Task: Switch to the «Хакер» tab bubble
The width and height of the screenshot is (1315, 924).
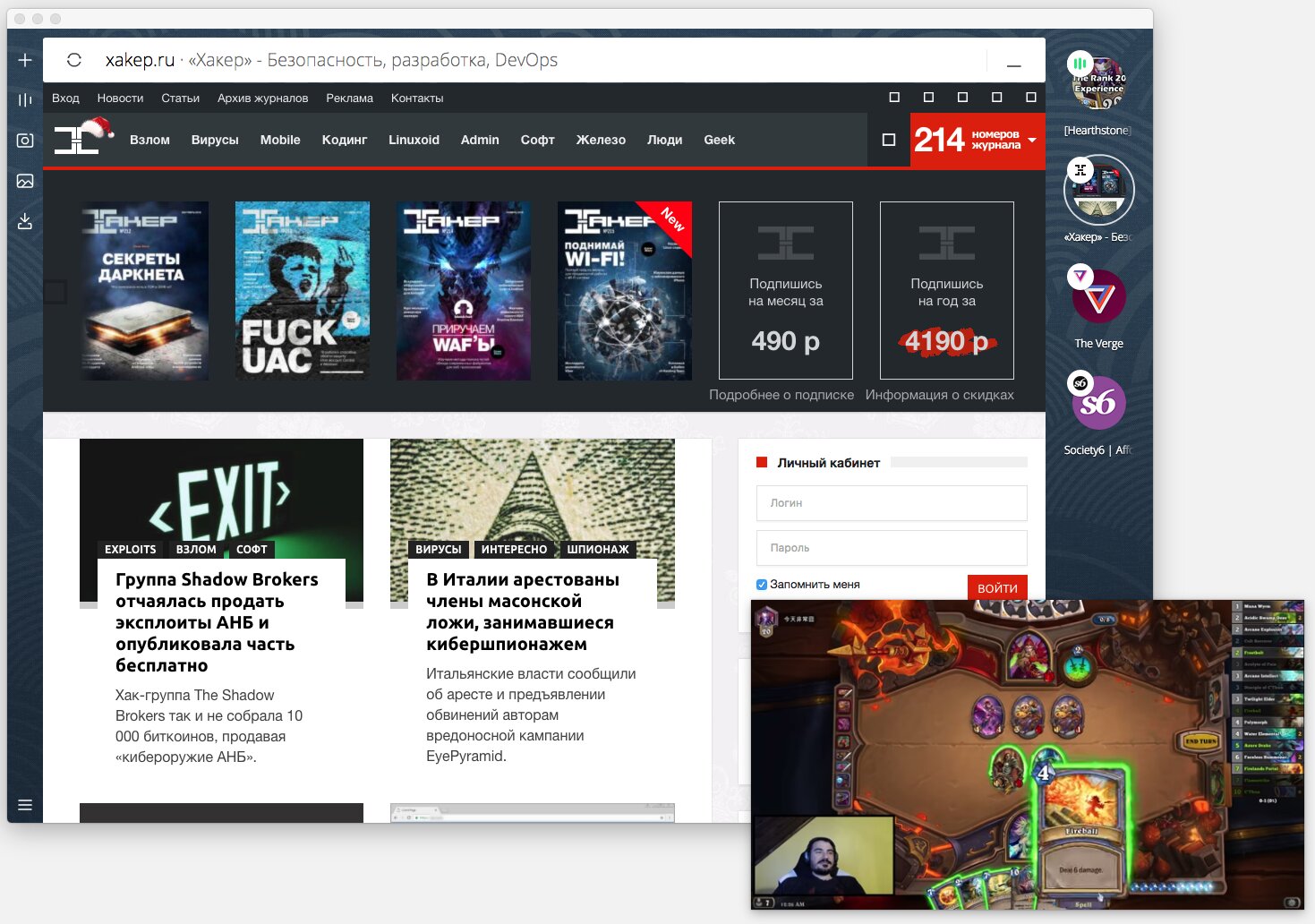Action: click(x=1099, y=190)
